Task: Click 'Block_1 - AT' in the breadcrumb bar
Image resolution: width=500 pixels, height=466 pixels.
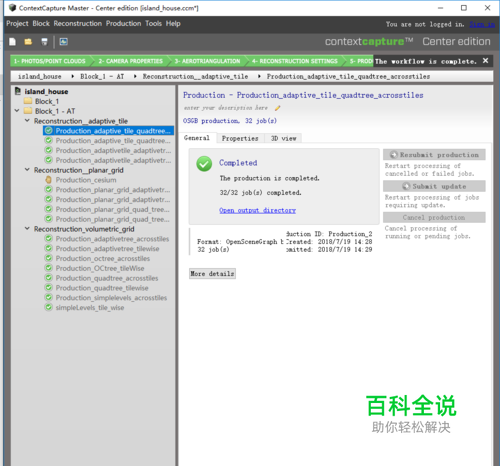Action: (x=102, y=77)
